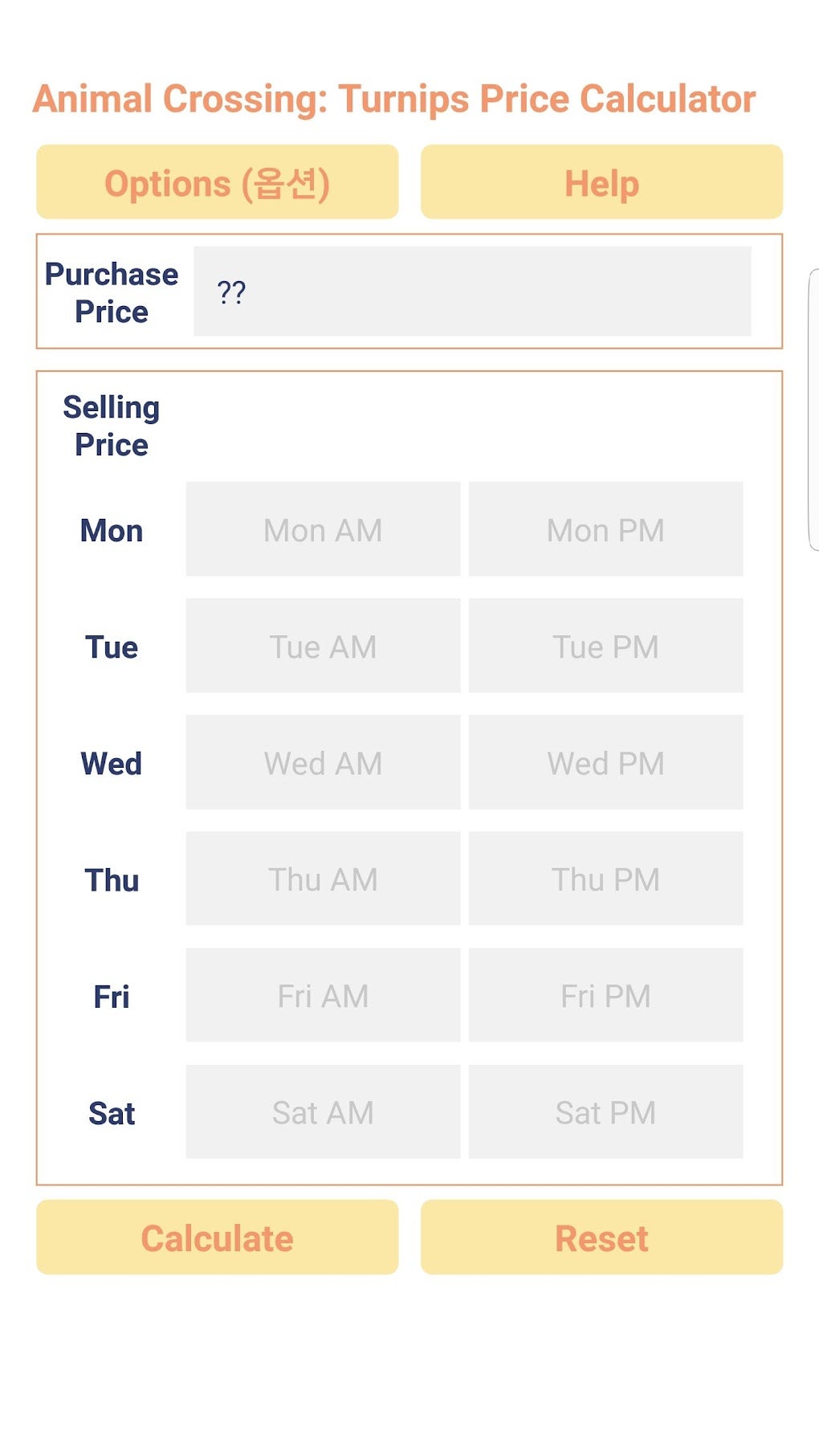Image resolution: width=819 pixels, height=1456 pixels.
Task: Click the Animal Crossing calculator title
Action: coord(393,100)
